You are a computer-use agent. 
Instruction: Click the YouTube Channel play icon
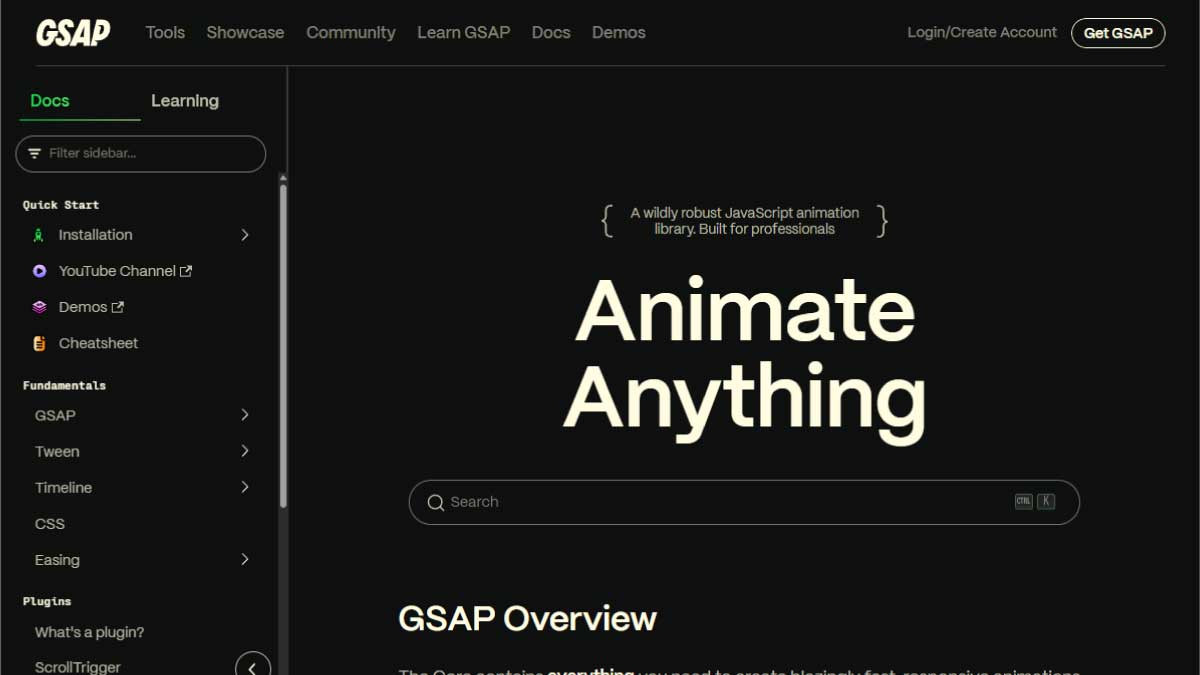point(39,271)
